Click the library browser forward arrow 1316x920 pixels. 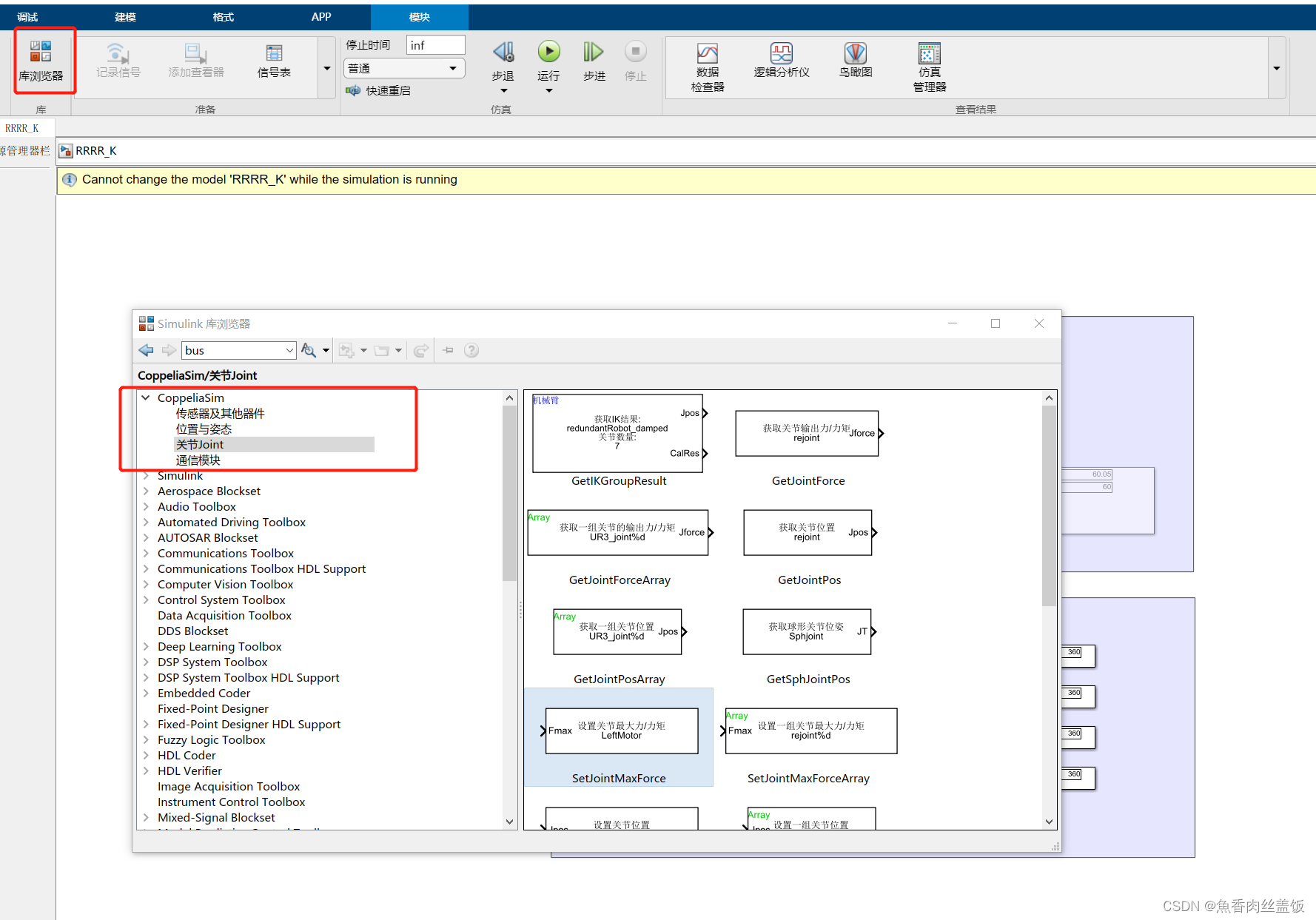[169, 350]
